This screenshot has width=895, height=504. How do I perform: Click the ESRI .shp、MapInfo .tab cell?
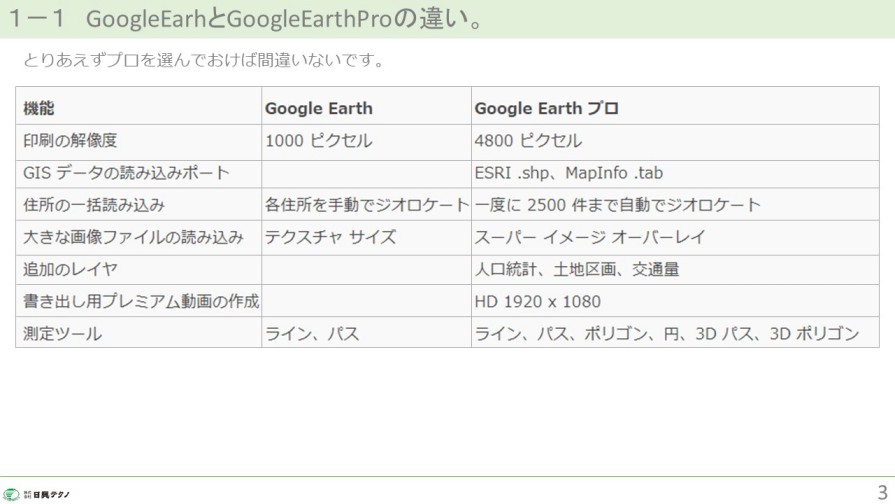pyautogui.click(x=568, y=173)
